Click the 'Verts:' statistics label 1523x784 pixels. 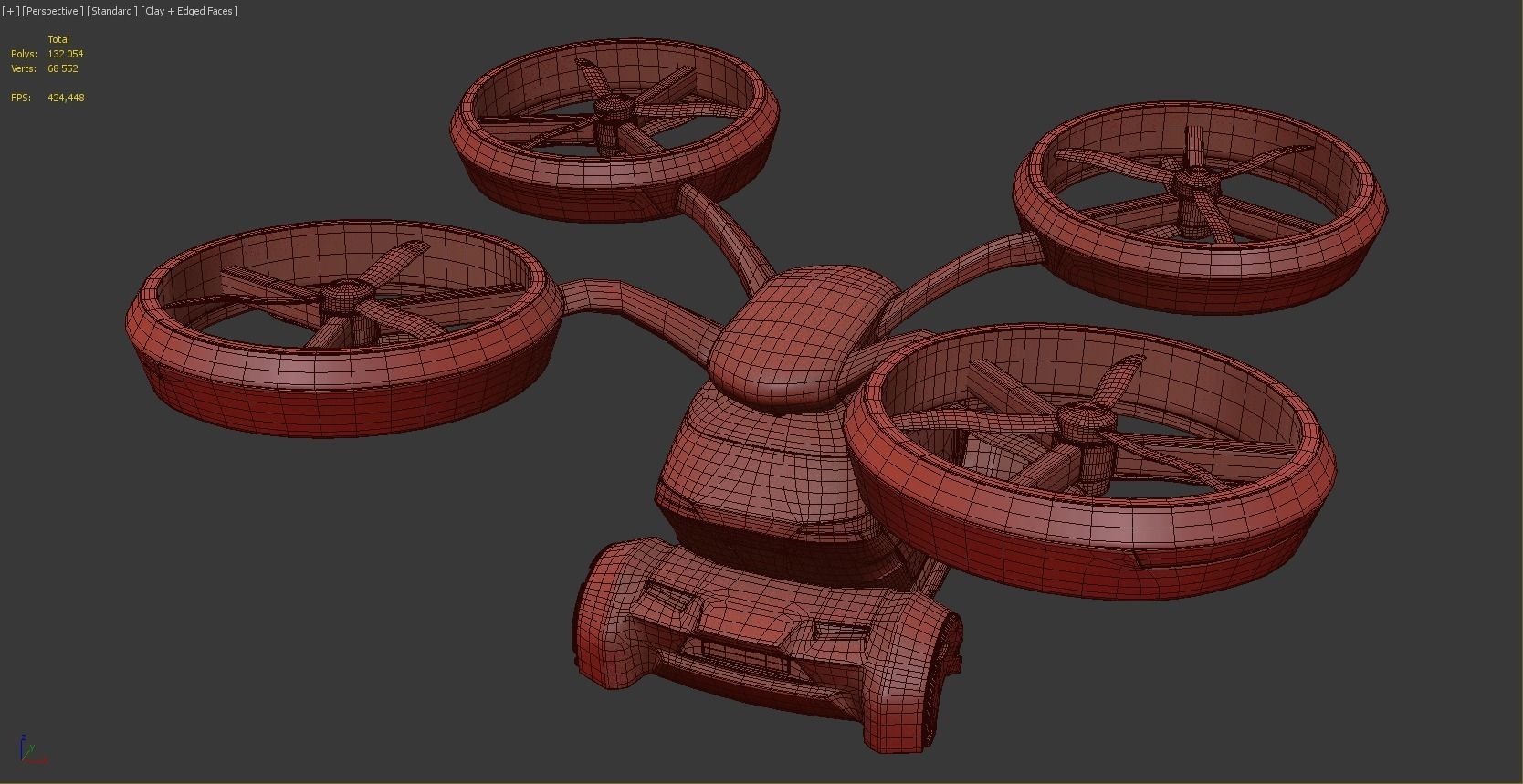(x=24, y=68)
